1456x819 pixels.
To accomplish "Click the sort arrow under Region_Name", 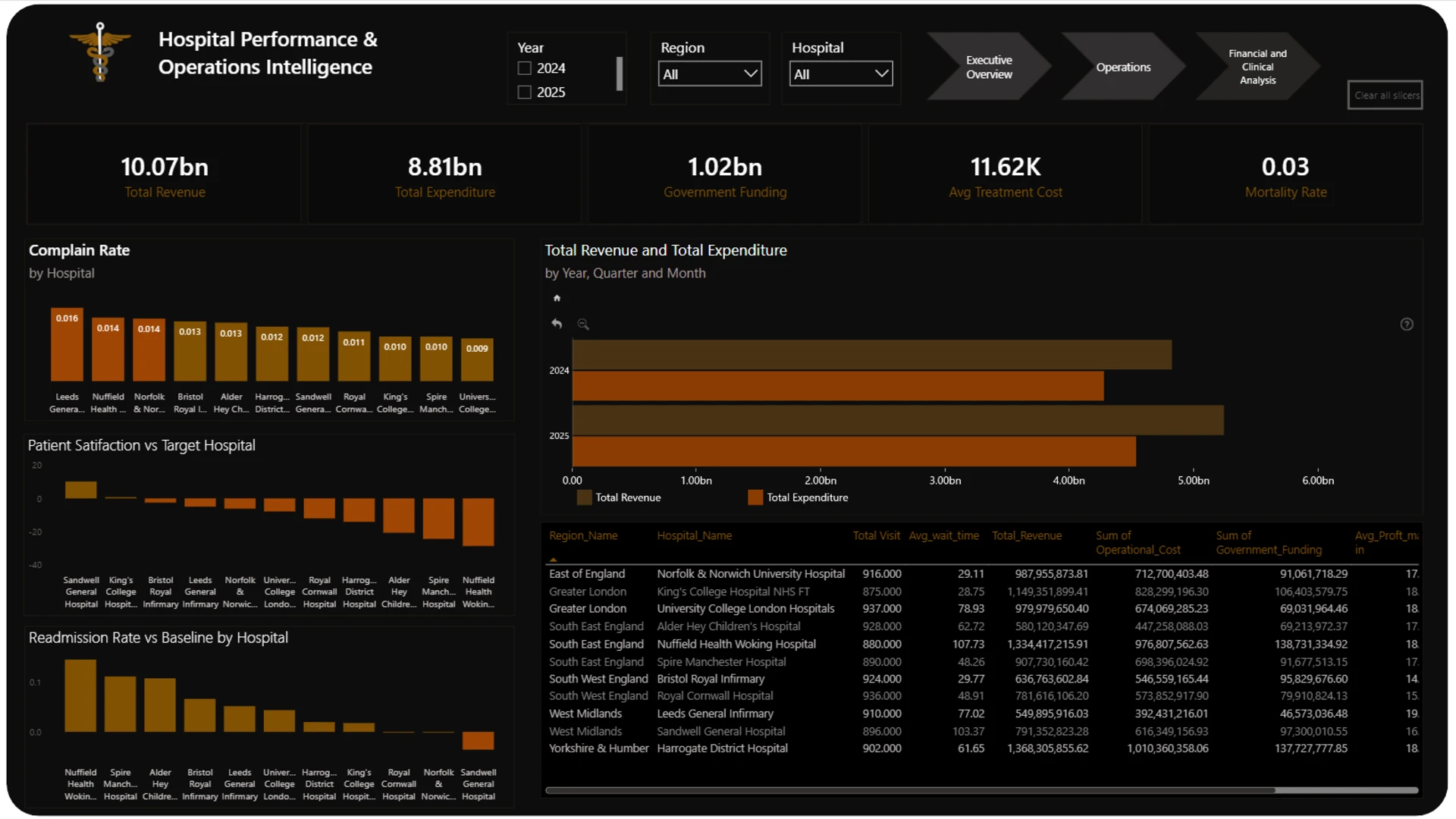I will click(x=553, y=560).
